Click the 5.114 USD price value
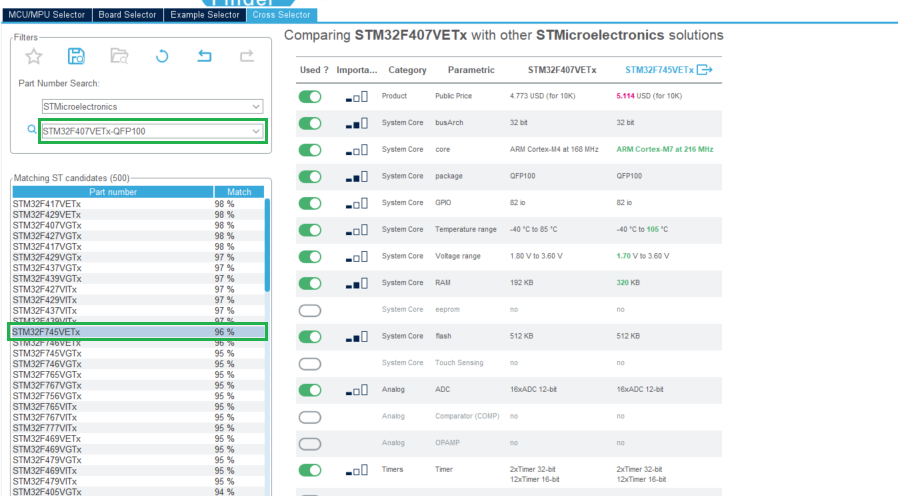This screenshot has width=898, height=496. tap(649, 96)
